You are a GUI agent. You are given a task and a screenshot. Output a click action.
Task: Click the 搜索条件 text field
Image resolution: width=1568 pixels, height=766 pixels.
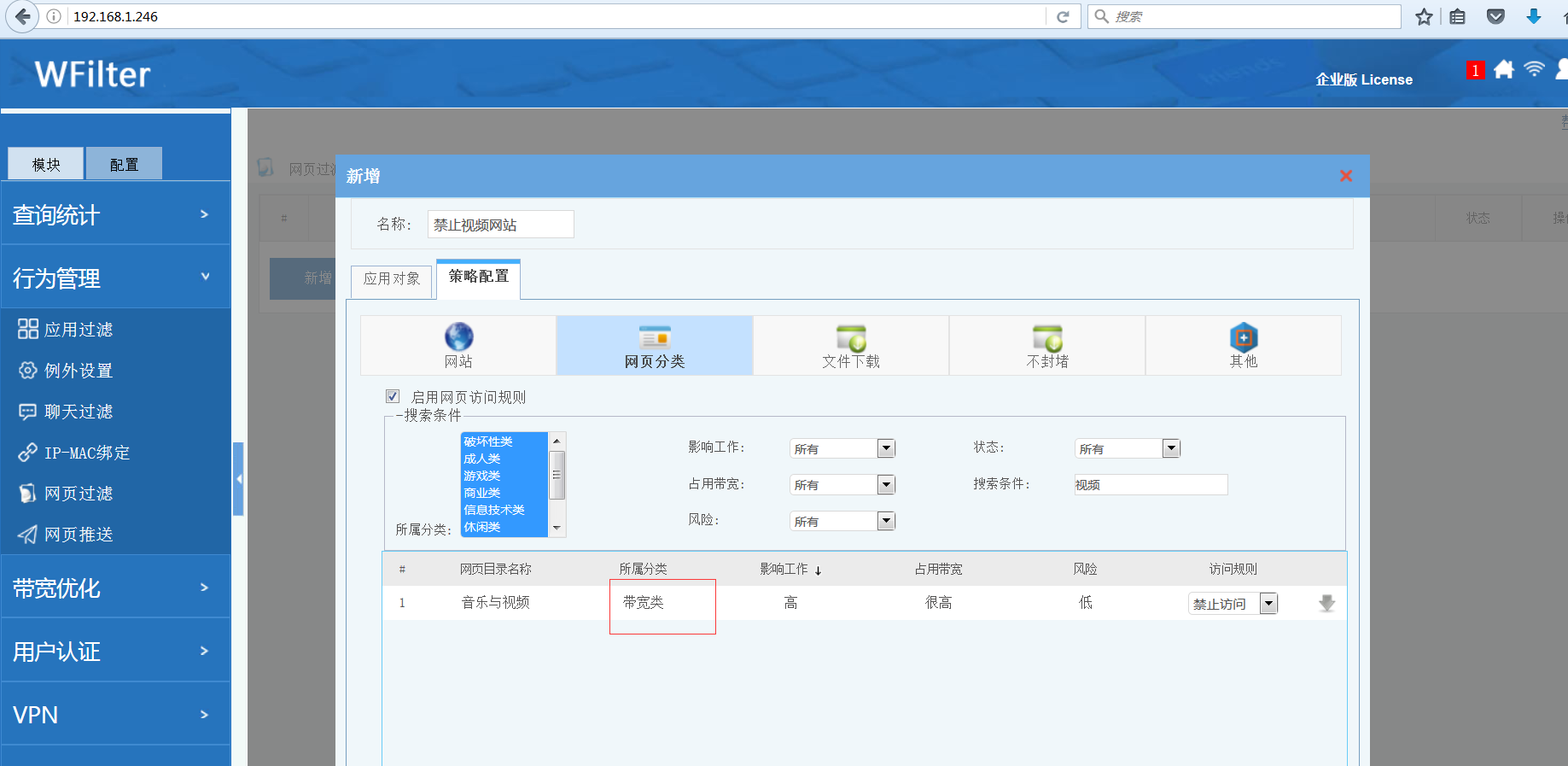coord(1150,485)
